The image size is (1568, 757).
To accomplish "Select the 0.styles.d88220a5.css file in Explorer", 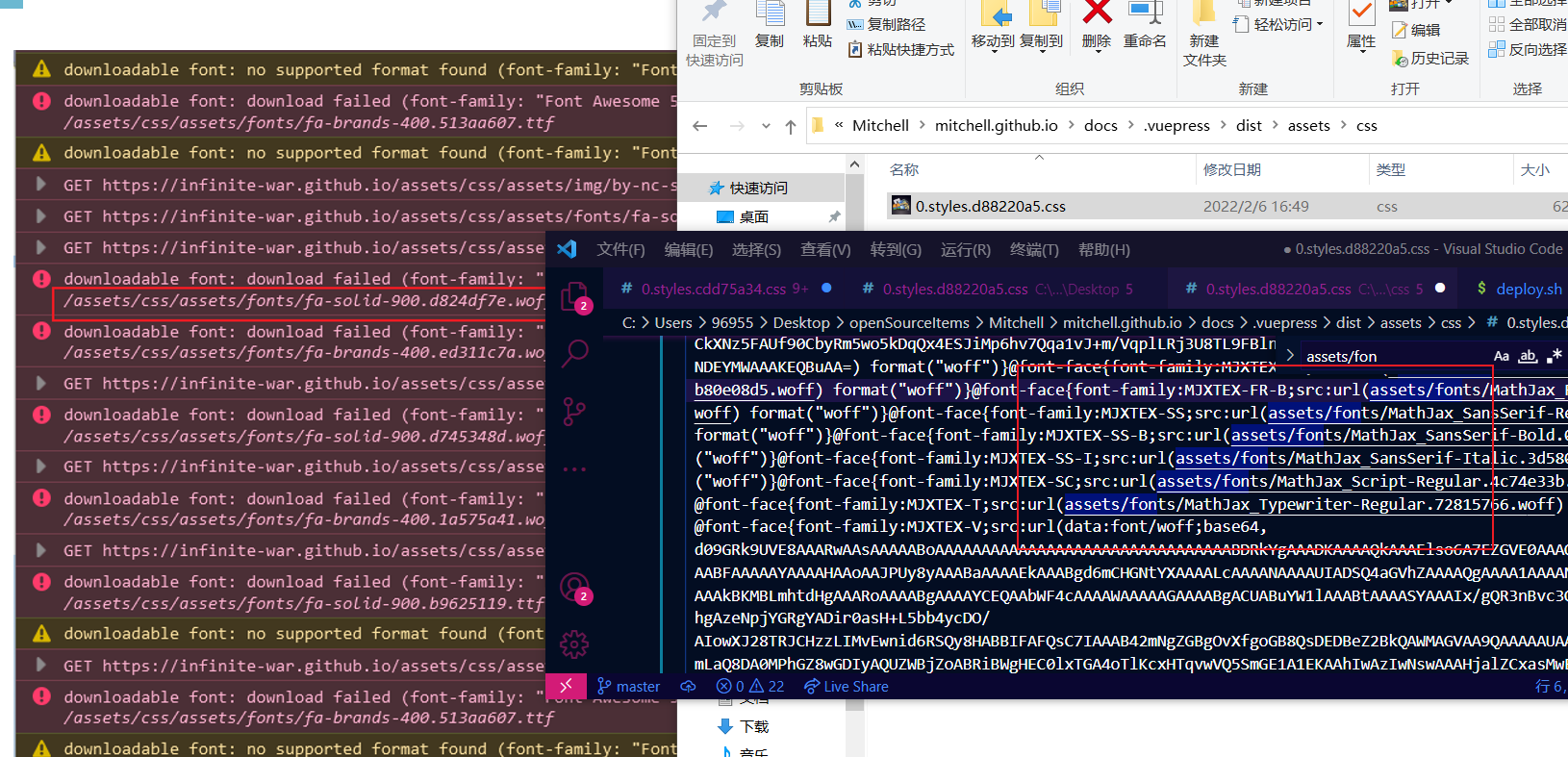I will pyautogui.click(x=990, y=207).
